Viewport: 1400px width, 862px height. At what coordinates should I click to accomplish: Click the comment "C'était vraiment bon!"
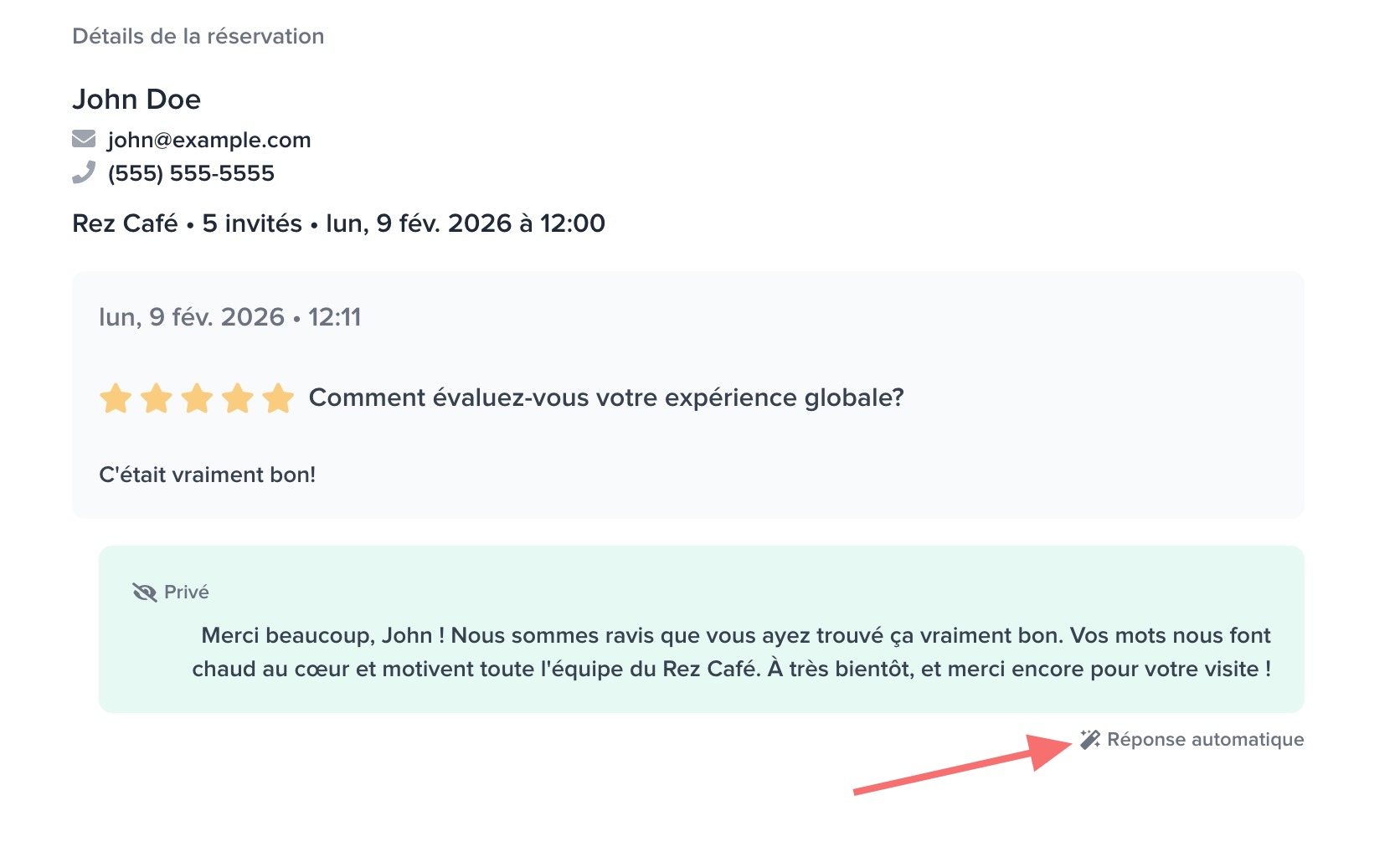[208, 475]
